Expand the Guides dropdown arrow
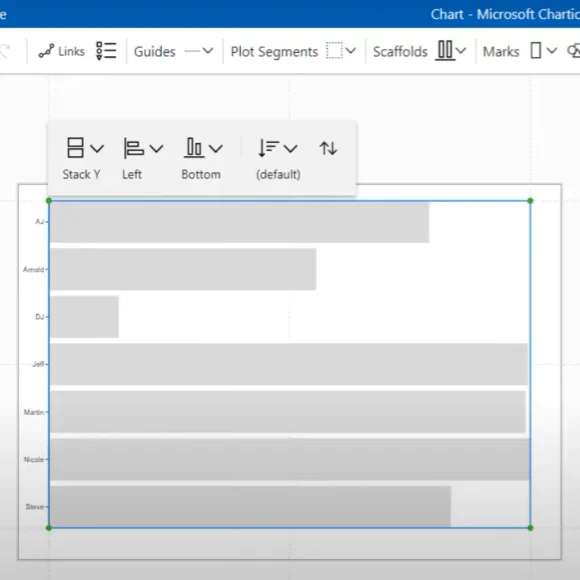 [x=208, y=51]
